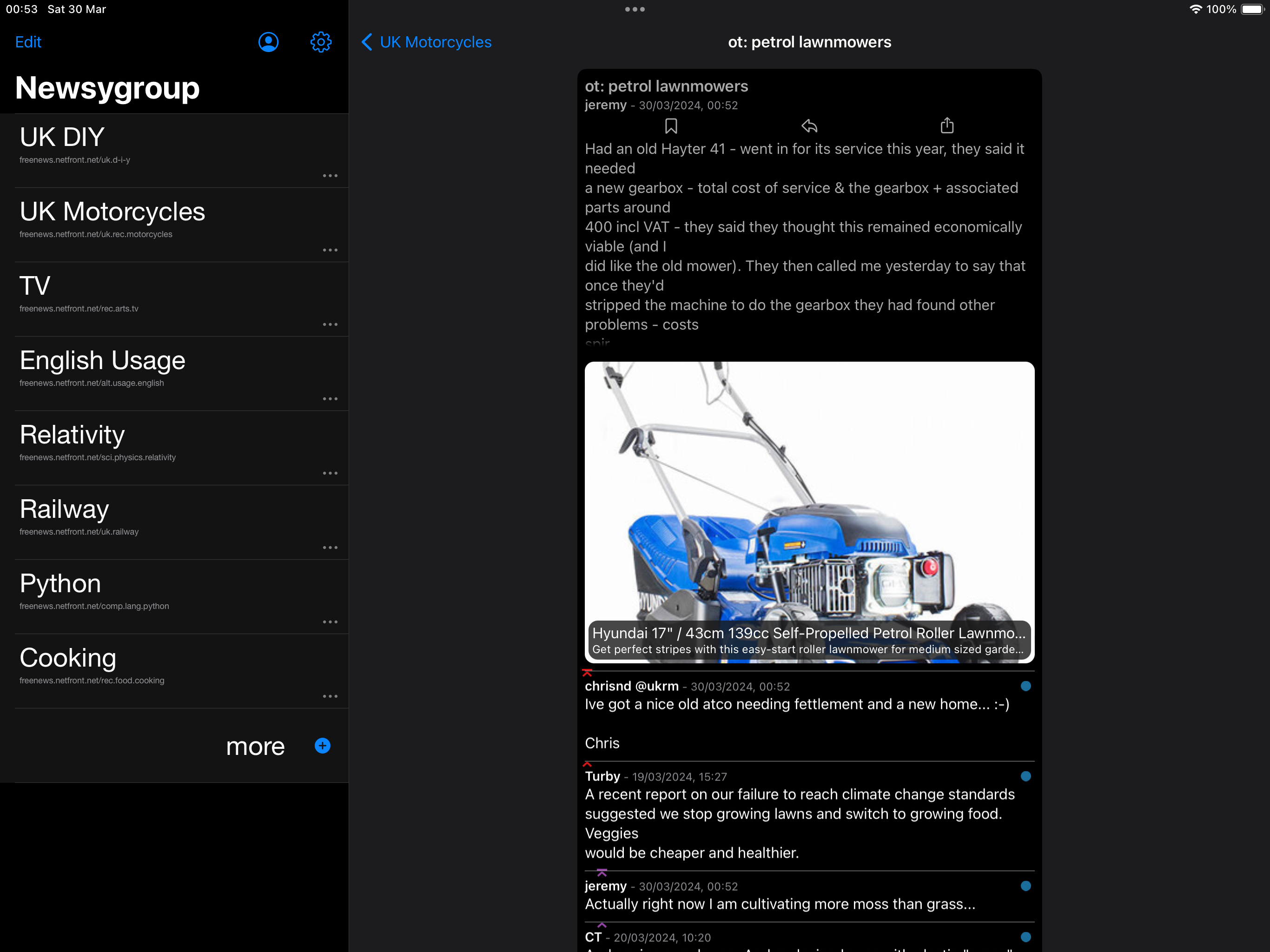
Task: Open English Usage options ellipsis
Action: tap(330, 398)
